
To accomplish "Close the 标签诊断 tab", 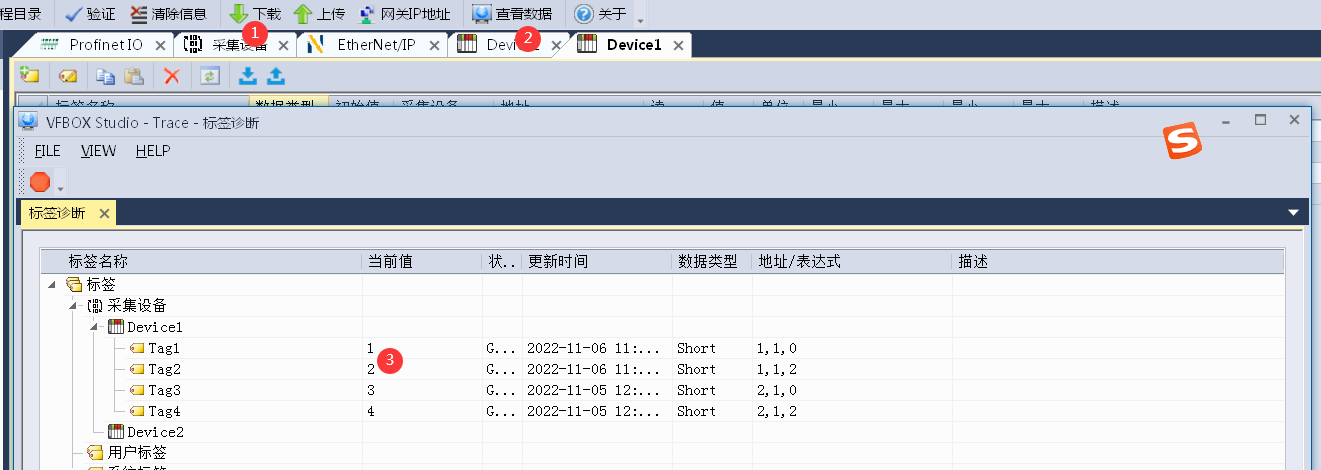I will (104, 213).
